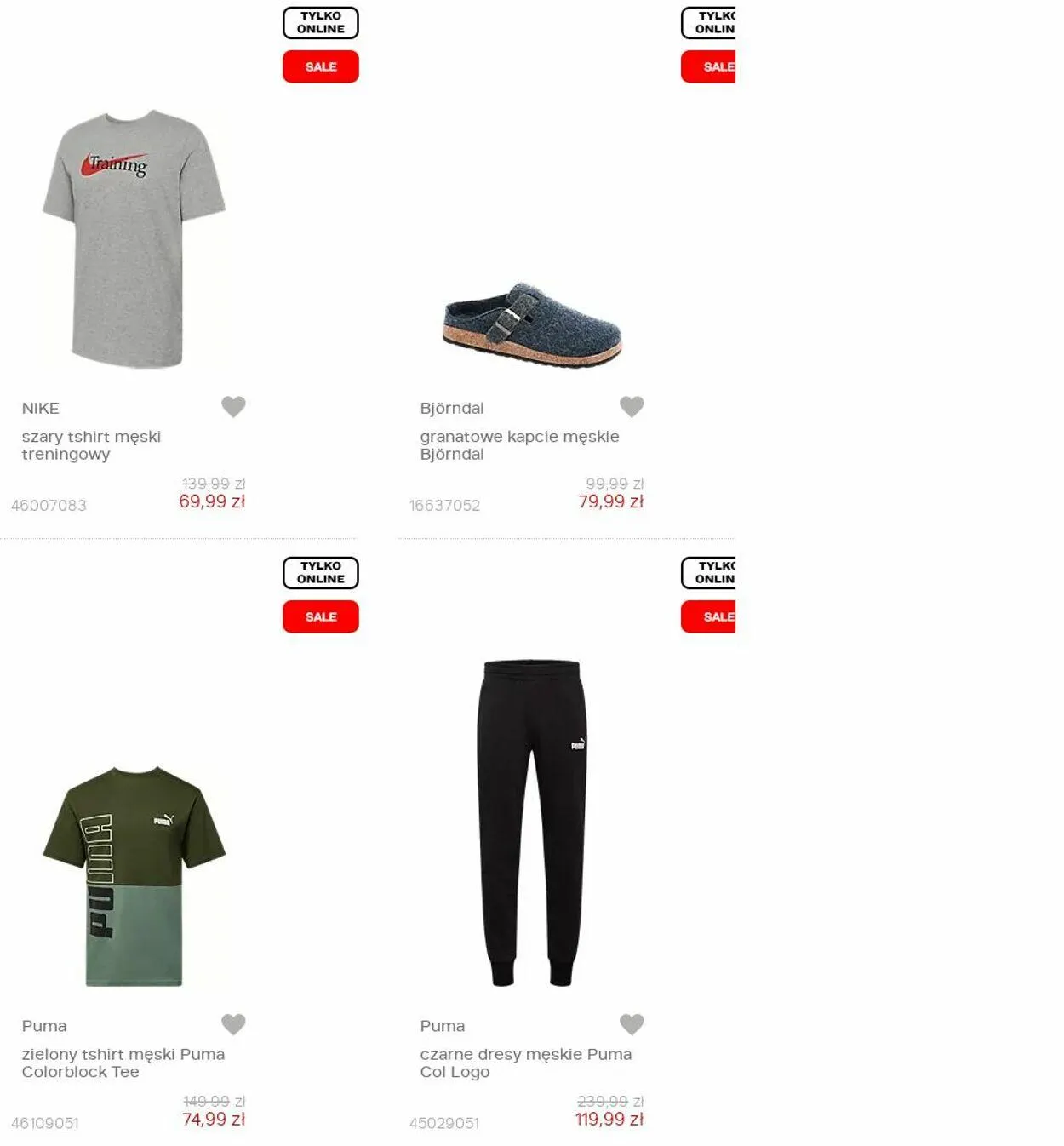The image size is (1064, 1146).
Task: Click the NIKE brand name
Action: coord(41,409)
